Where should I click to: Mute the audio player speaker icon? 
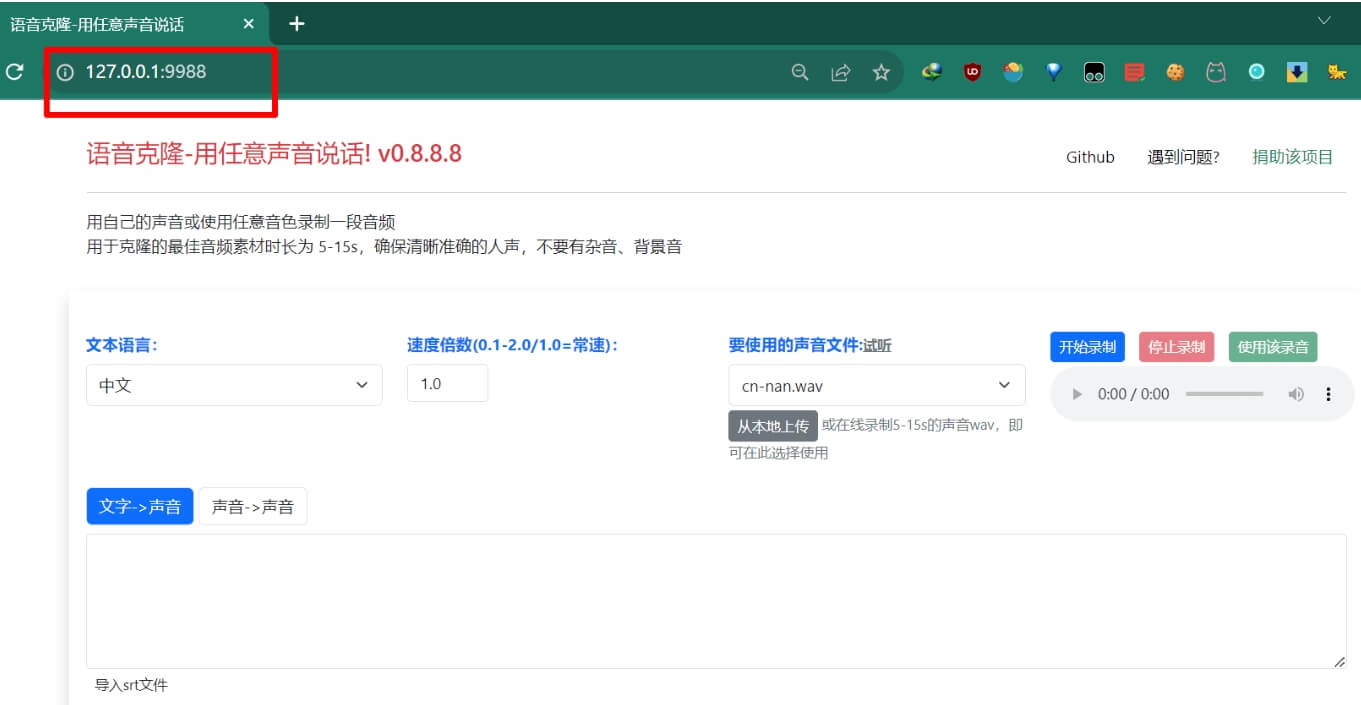pyautogui.click(x=1296, y=394)
